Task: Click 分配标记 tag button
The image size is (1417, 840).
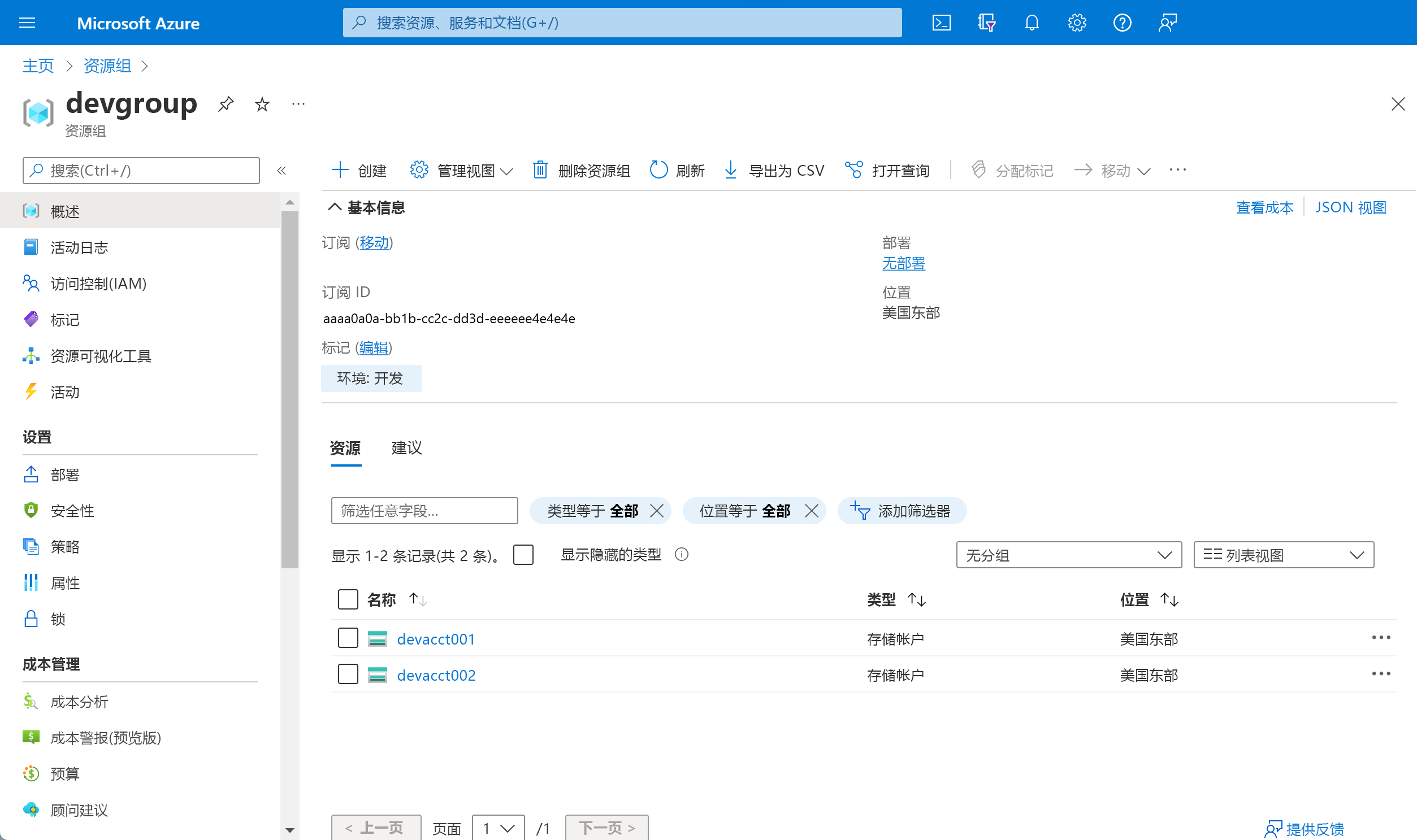Action: click(x=1012, y=171)
